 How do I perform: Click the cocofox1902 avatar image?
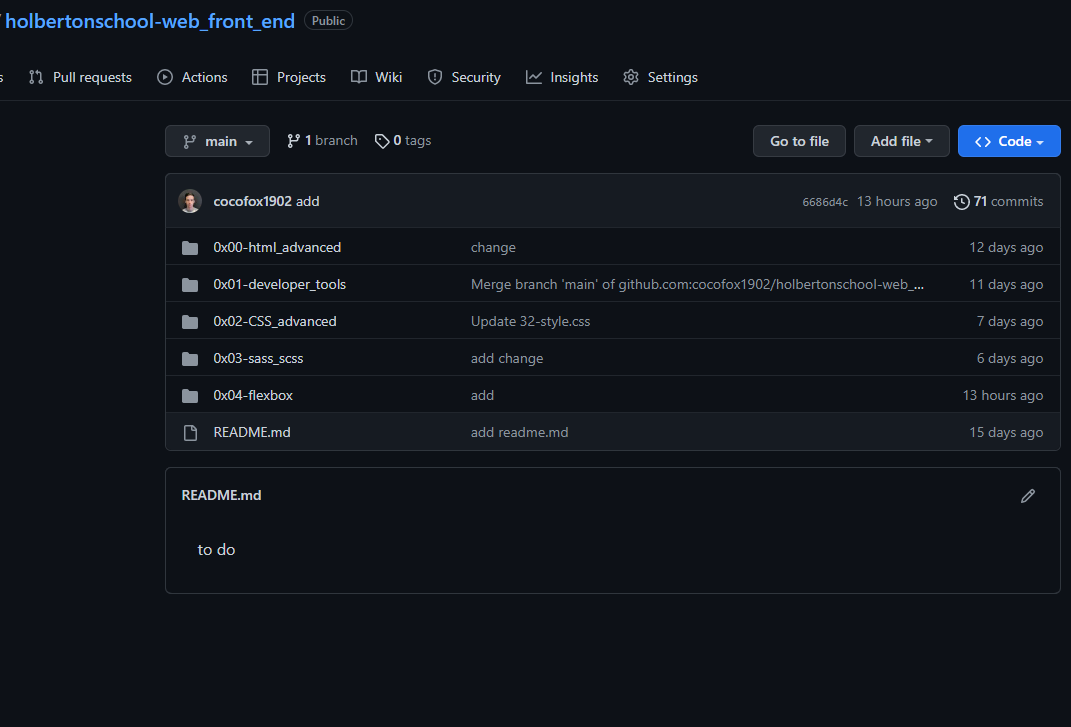[x=190, y=201]
